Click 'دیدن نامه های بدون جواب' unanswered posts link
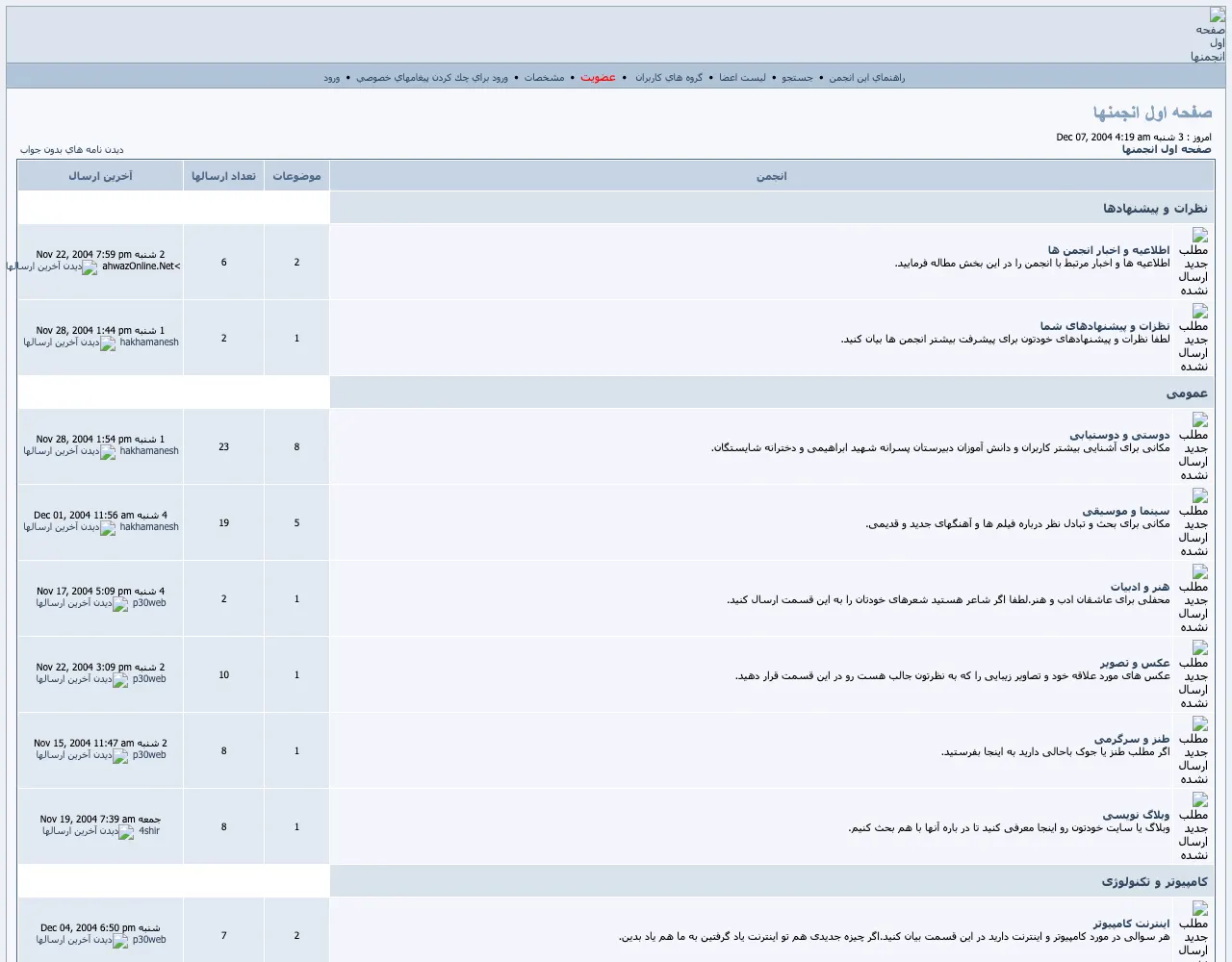 click(x=72, y=150)
